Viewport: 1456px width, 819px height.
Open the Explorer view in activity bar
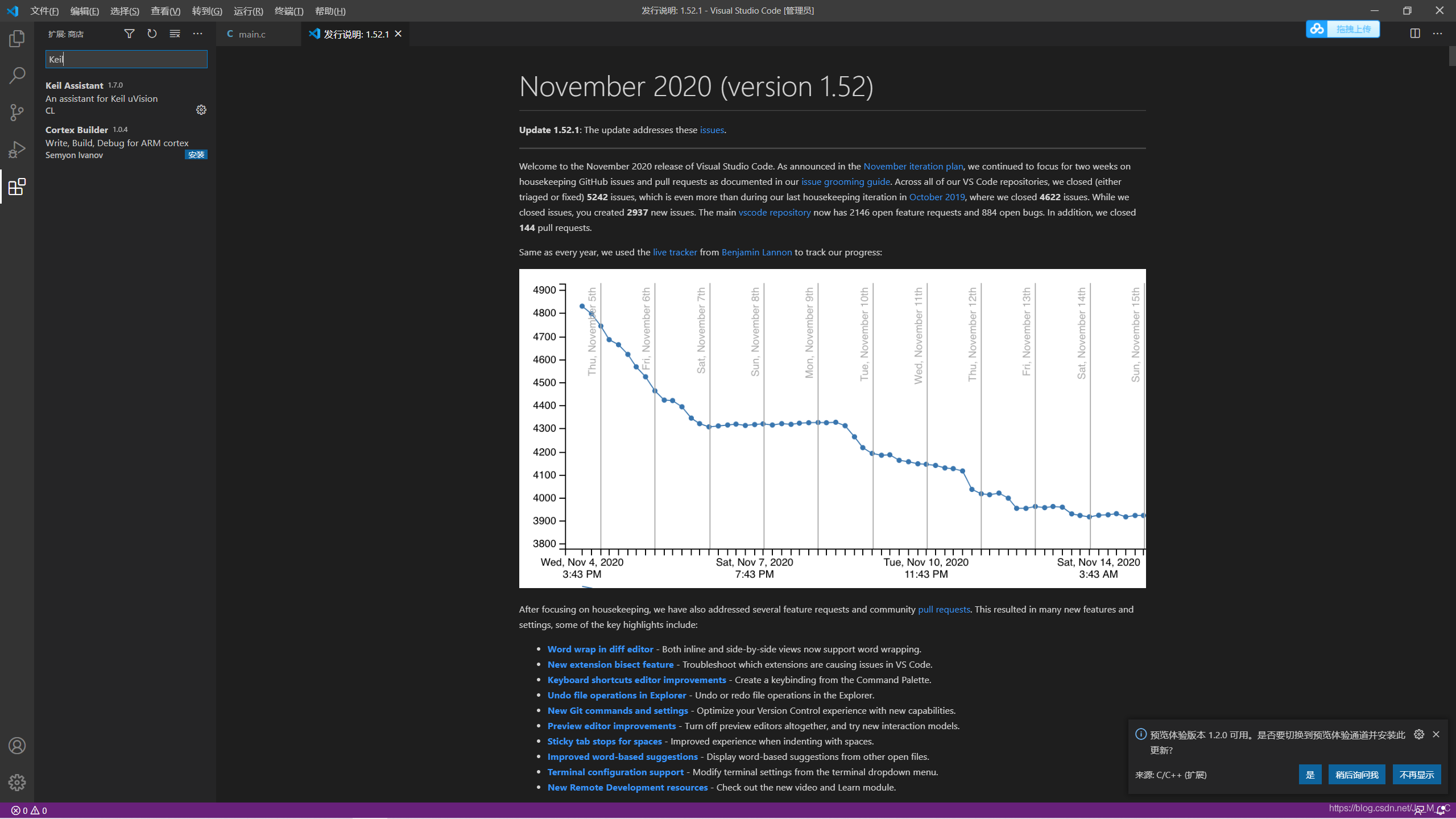tap(17, 39)
